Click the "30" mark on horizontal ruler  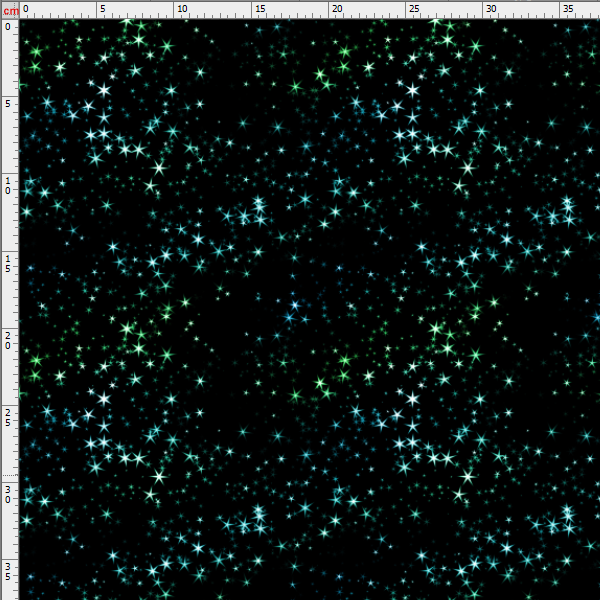tap(491, 9)
